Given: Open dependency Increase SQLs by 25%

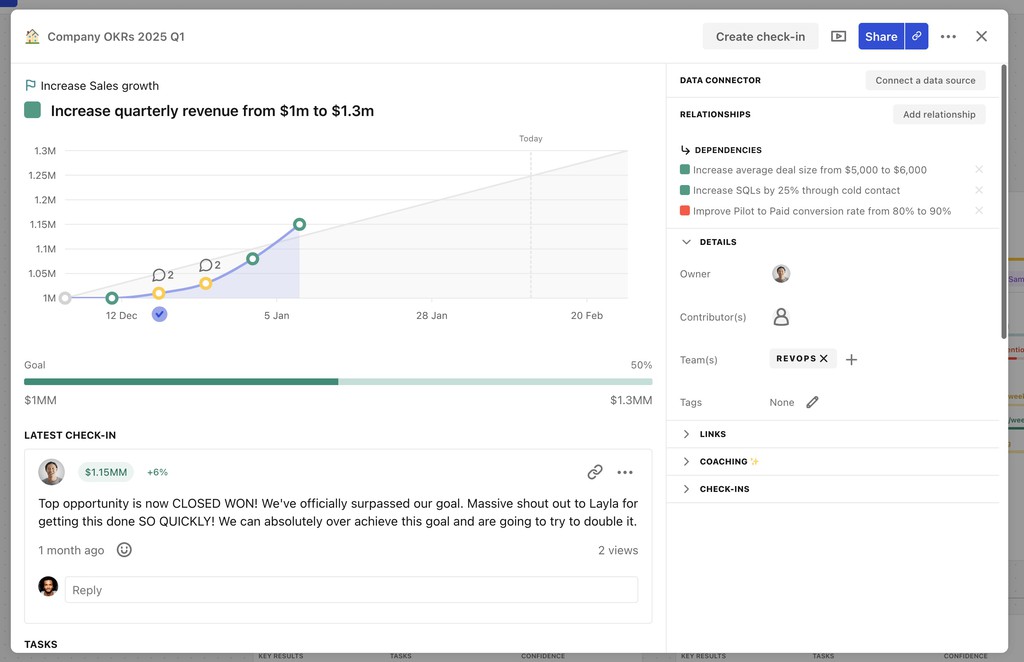Looking at the screenshot, I should coord(796,190).
